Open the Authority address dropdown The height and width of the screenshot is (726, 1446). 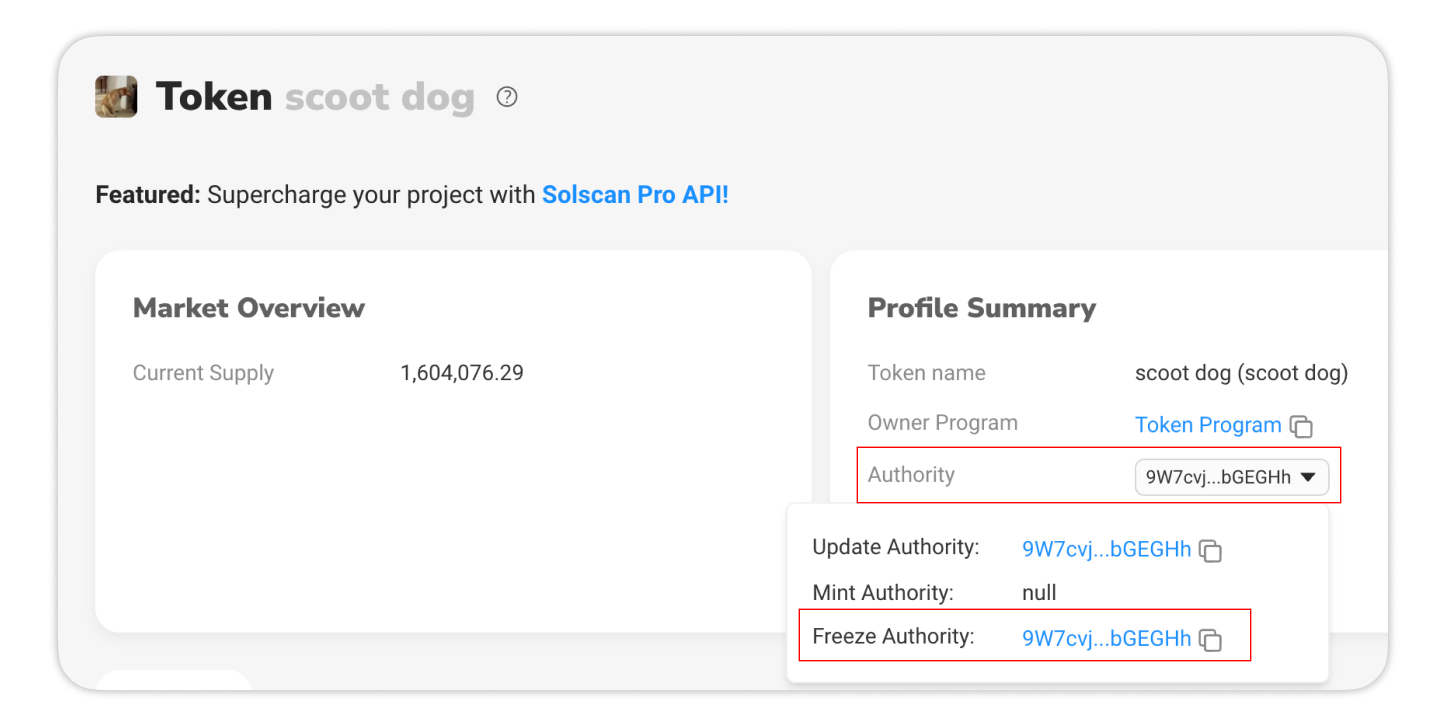coord(1231,477)
